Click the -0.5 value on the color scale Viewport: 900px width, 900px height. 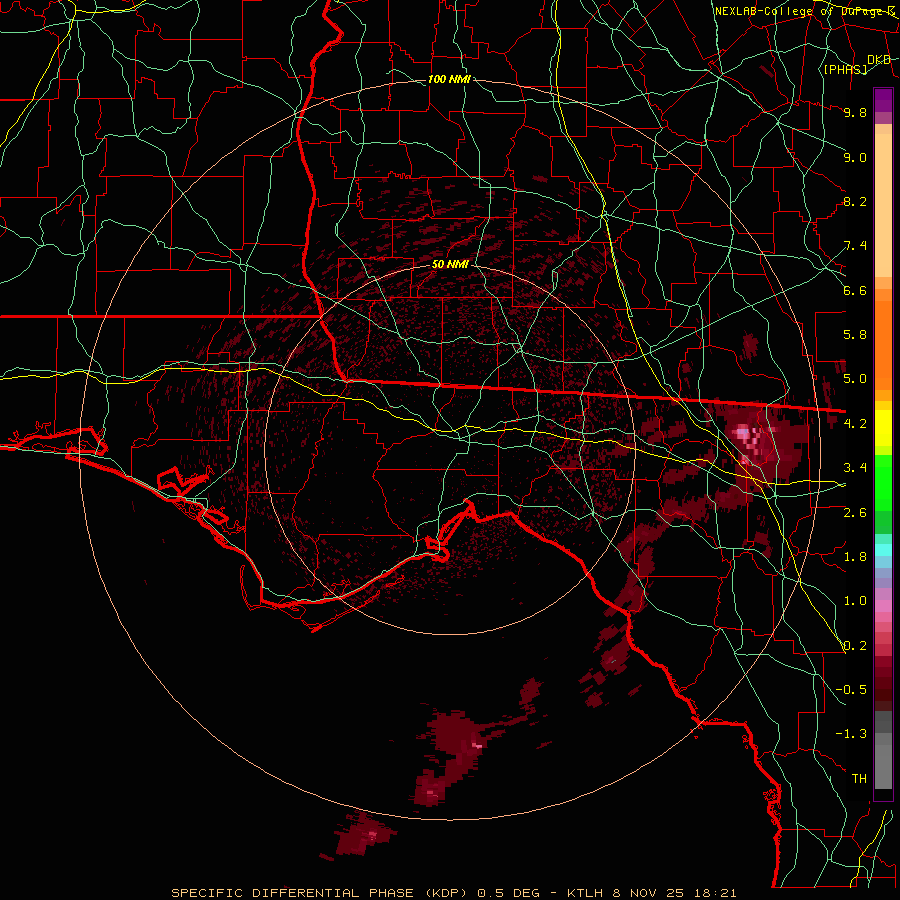[851, 690]
